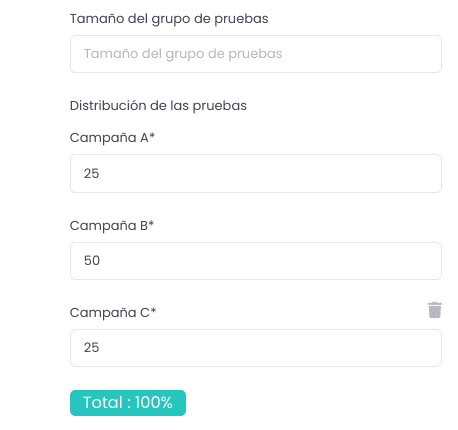Image resolution: width=458 pixels, height=430 pixels.
Task: Click the 100% figure in the total badge
Action: click(154, 403)
